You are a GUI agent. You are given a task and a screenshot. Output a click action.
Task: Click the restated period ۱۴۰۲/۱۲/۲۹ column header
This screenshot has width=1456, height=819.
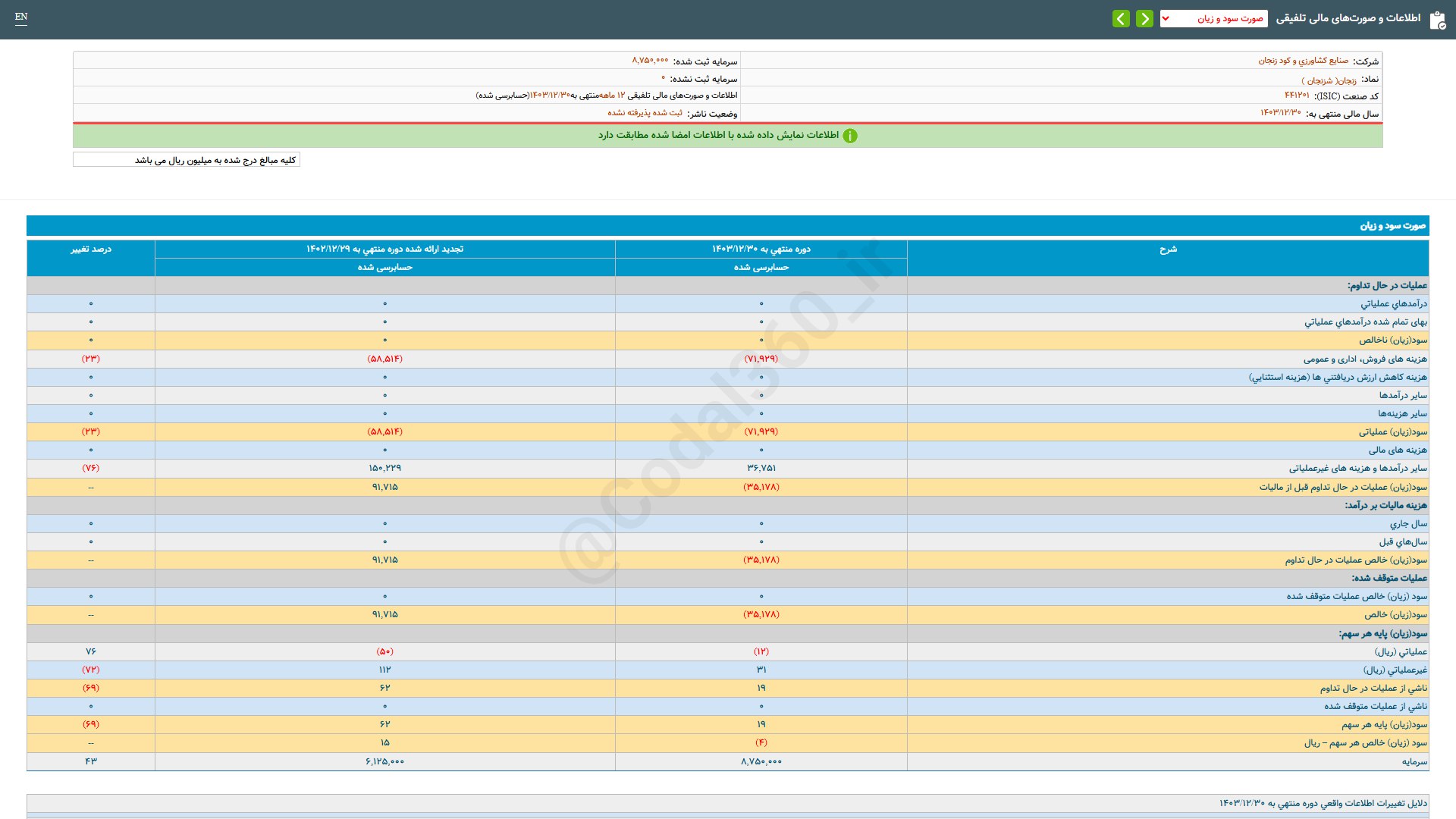384,249
